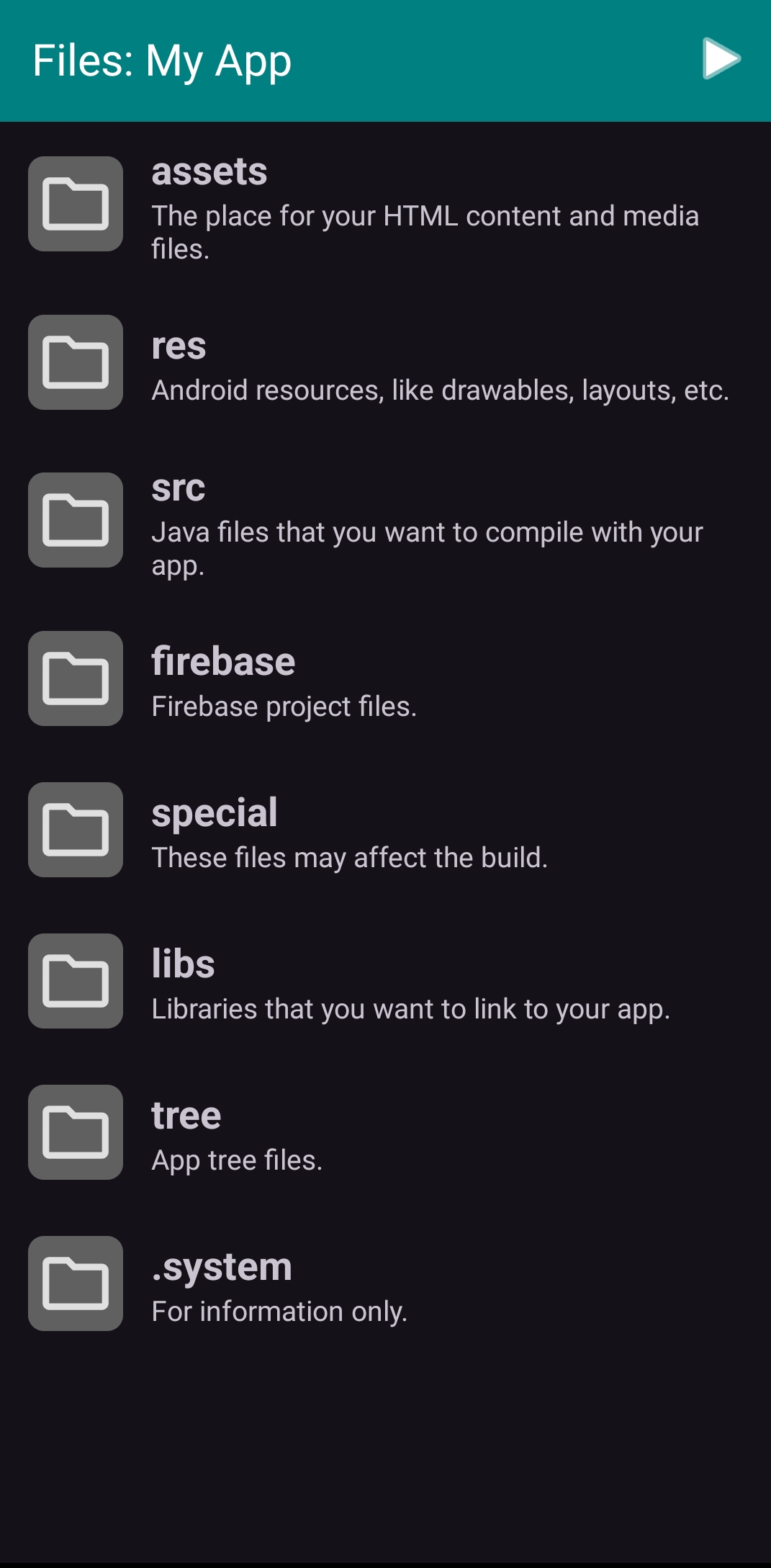Open the libs folder title
Viewport: 771px width, 1568px height.
click(183, 964)
